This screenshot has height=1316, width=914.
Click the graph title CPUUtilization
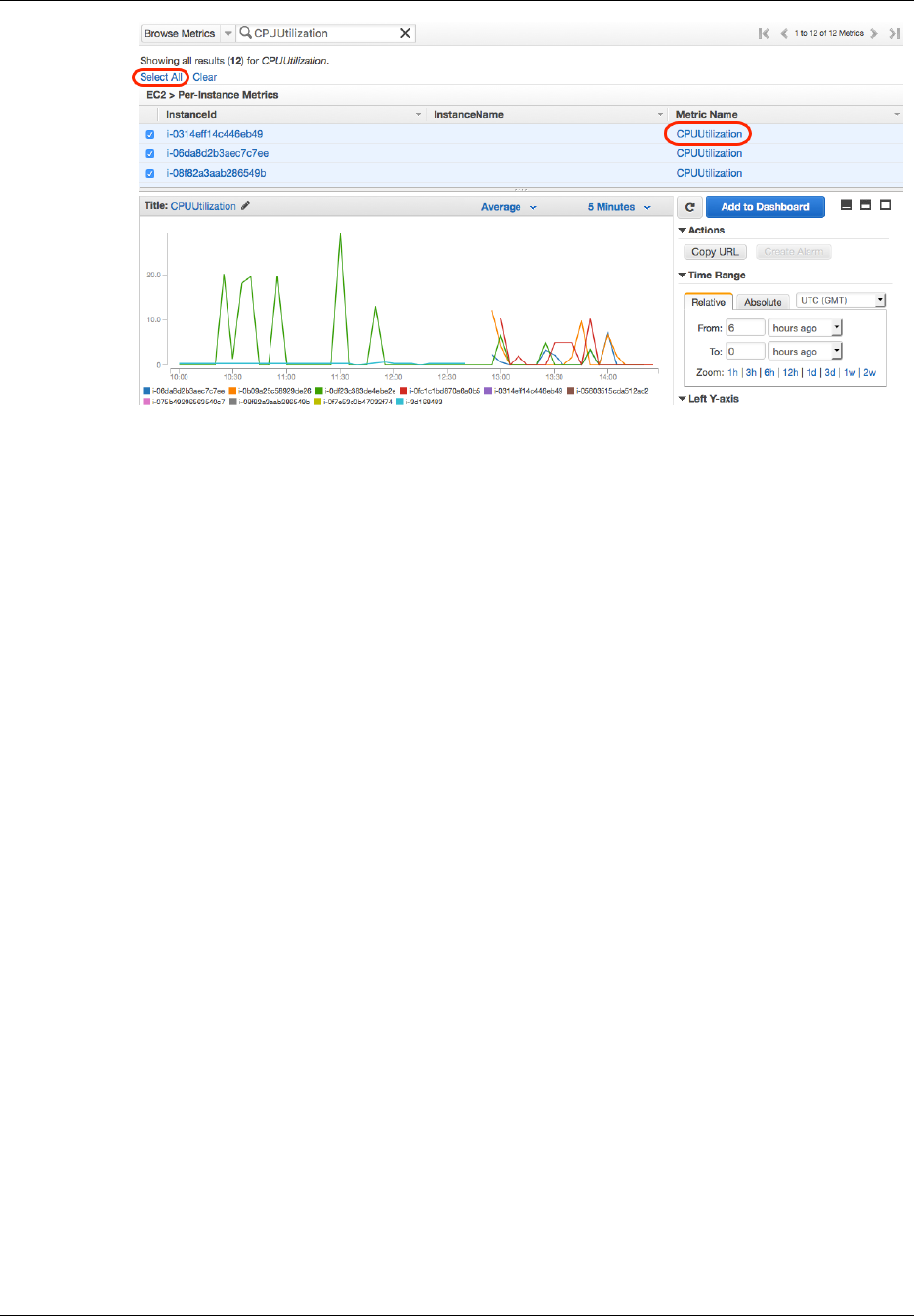pyautogui.click(x=203, y=206)
